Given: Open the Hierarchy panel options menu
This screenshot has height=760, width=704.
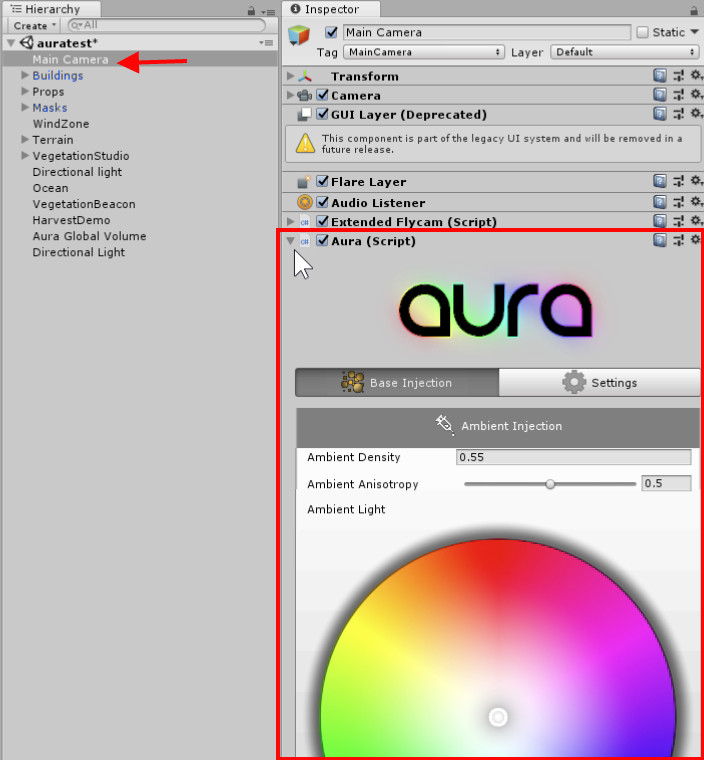Looking at the screenshot, I should click(268, 12).
